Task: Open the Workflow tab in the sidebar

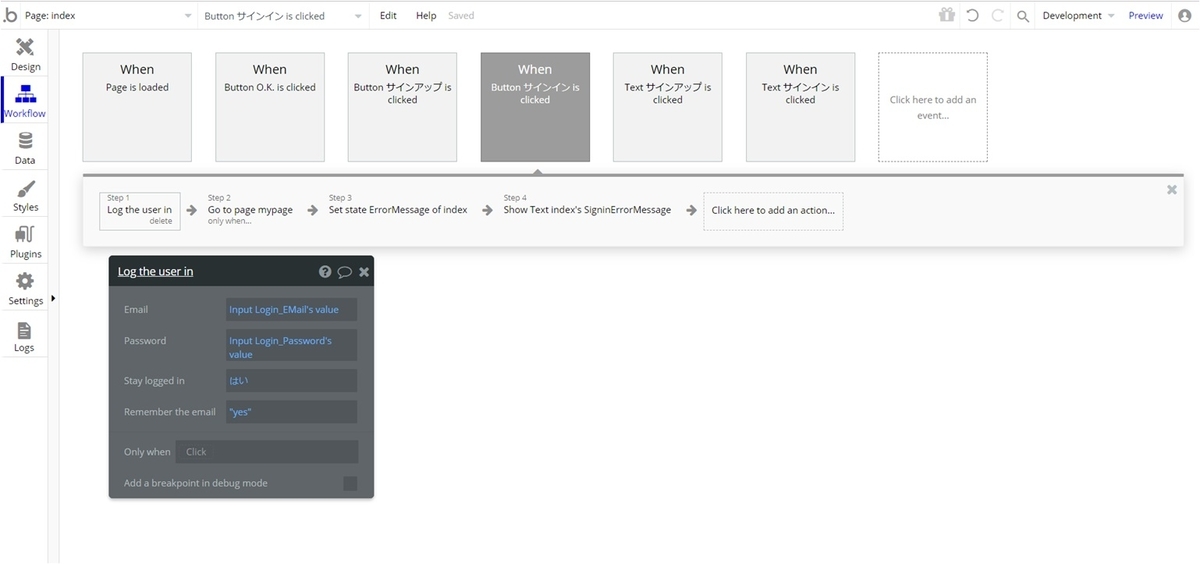Action: click(x=25, y=101)
